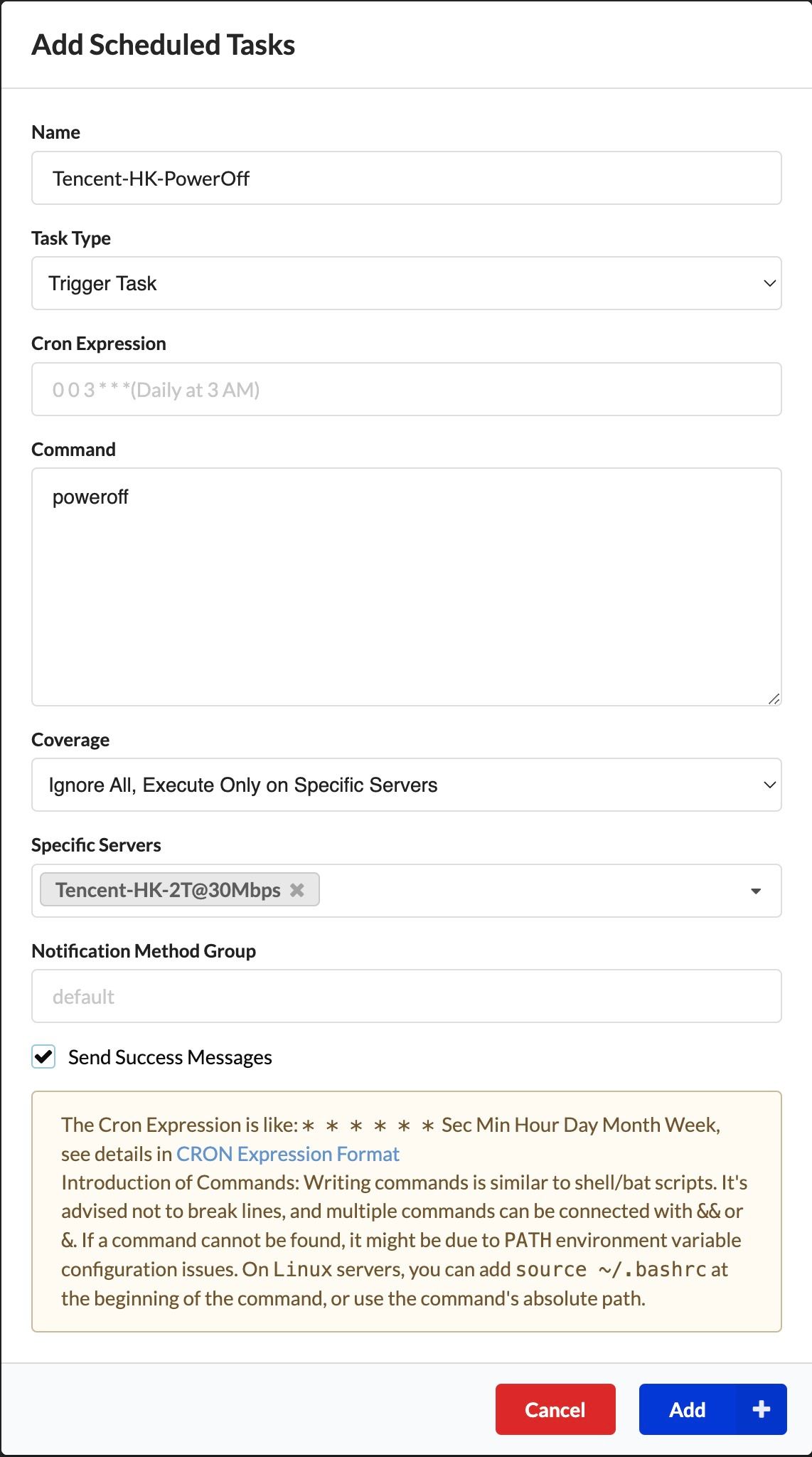Click the Add Scheduled Tasks heading

pyautogui.click(x=164, y=45)
